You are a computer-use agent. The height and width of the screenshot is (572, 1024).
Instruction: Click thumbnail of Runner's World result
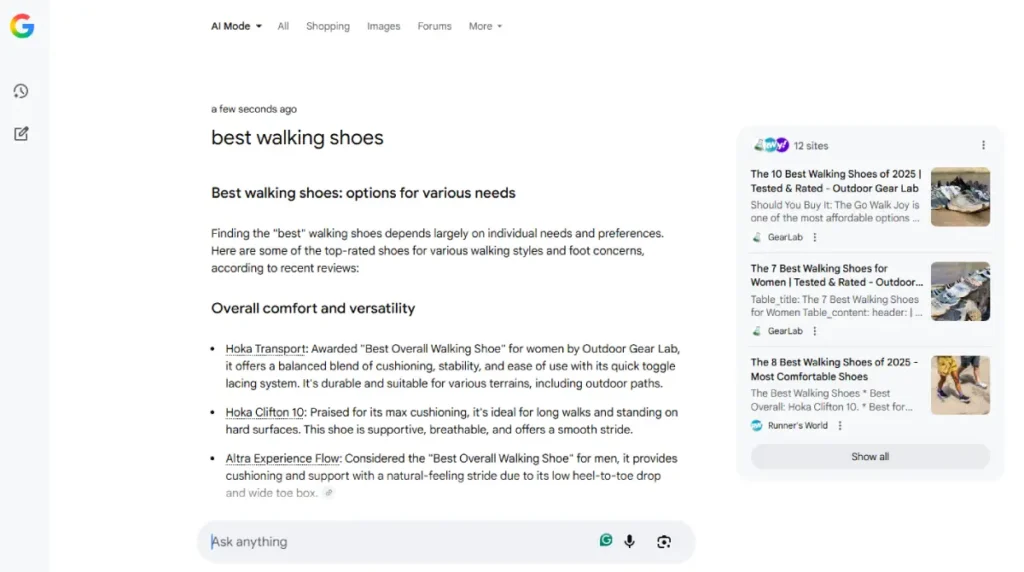coord(960,385)
